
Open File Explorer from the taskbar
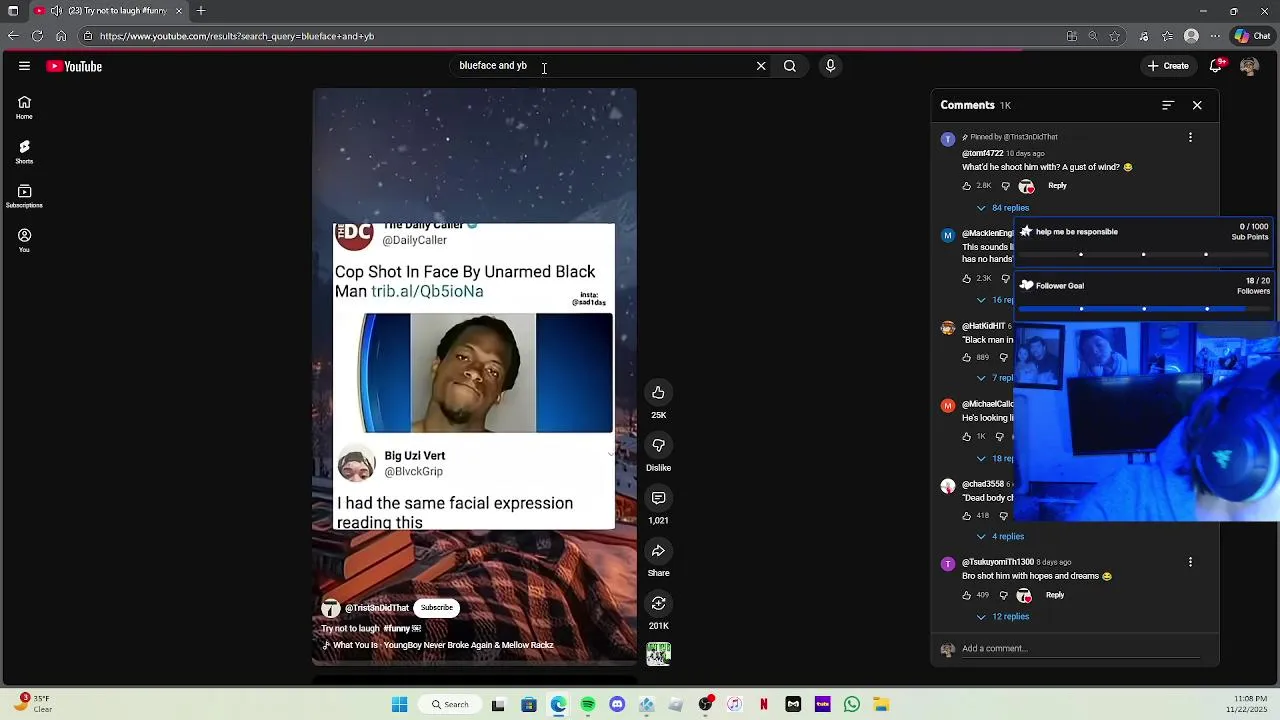point(881,705)
